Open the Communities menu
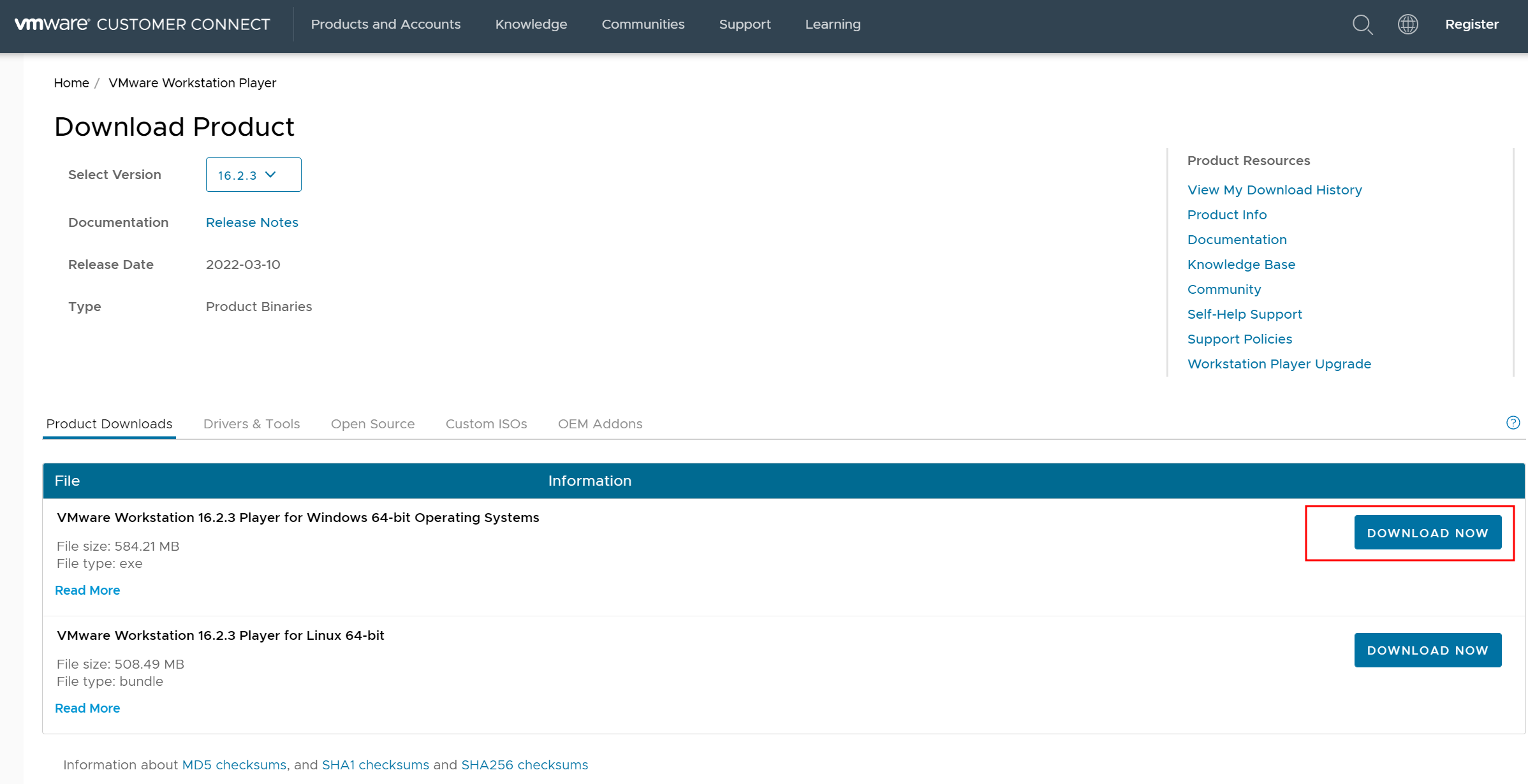Screen dimensions: 1528x784 (643, 24)
